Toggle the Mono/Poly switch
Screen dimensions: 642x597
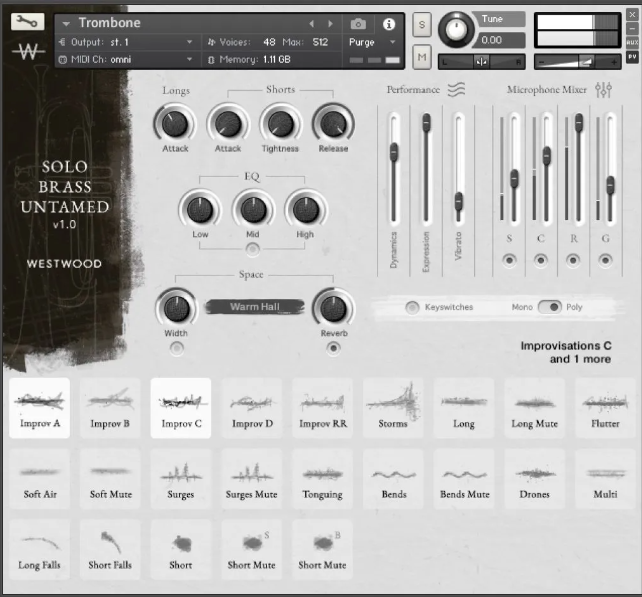click(549, 307)
